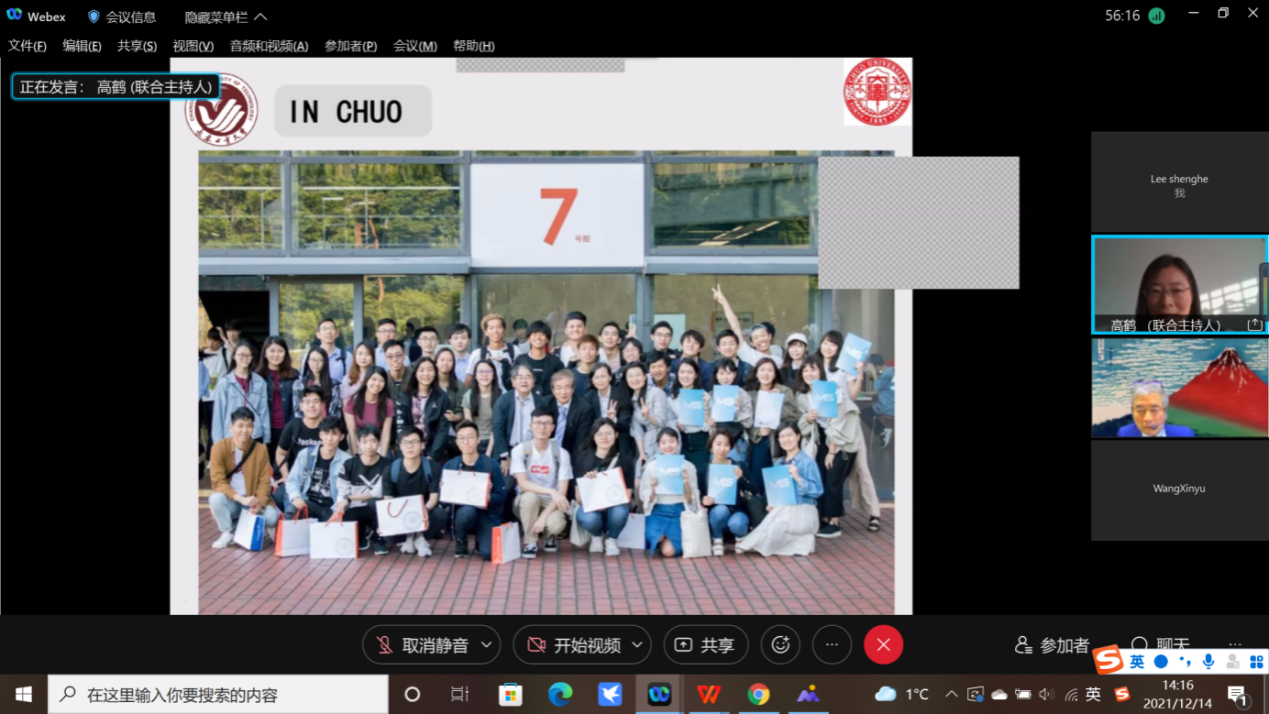Click the Windows taskbar search box
The width and height of the screenshot is (1269, 714).
[x=218, y=694]
